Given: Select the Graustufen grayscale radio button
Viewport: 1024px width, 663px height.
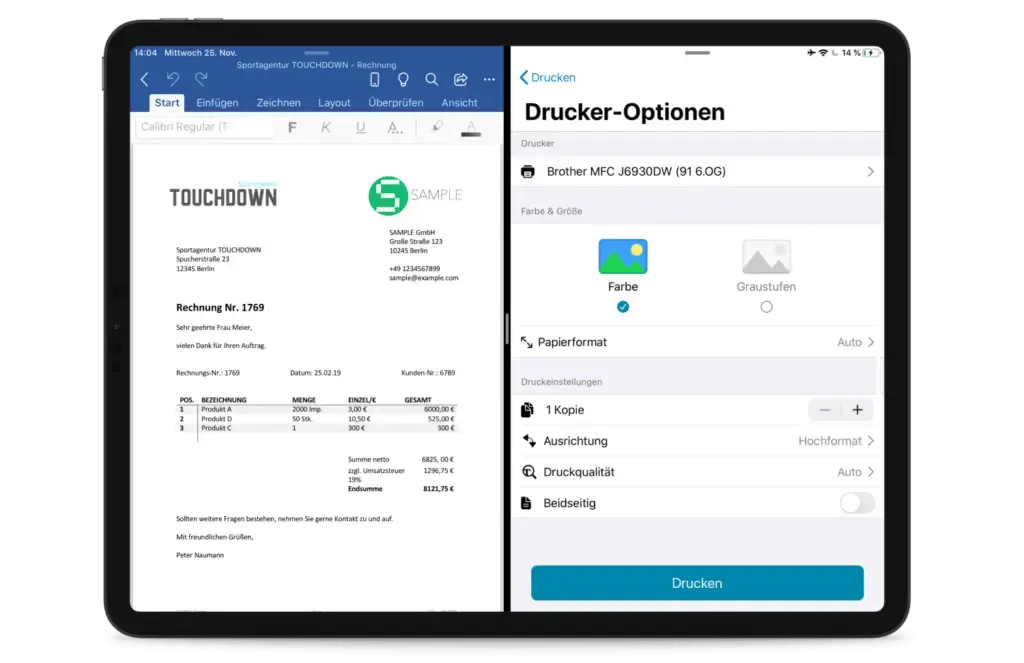Looking at the screenshot, I should (766, 307).
